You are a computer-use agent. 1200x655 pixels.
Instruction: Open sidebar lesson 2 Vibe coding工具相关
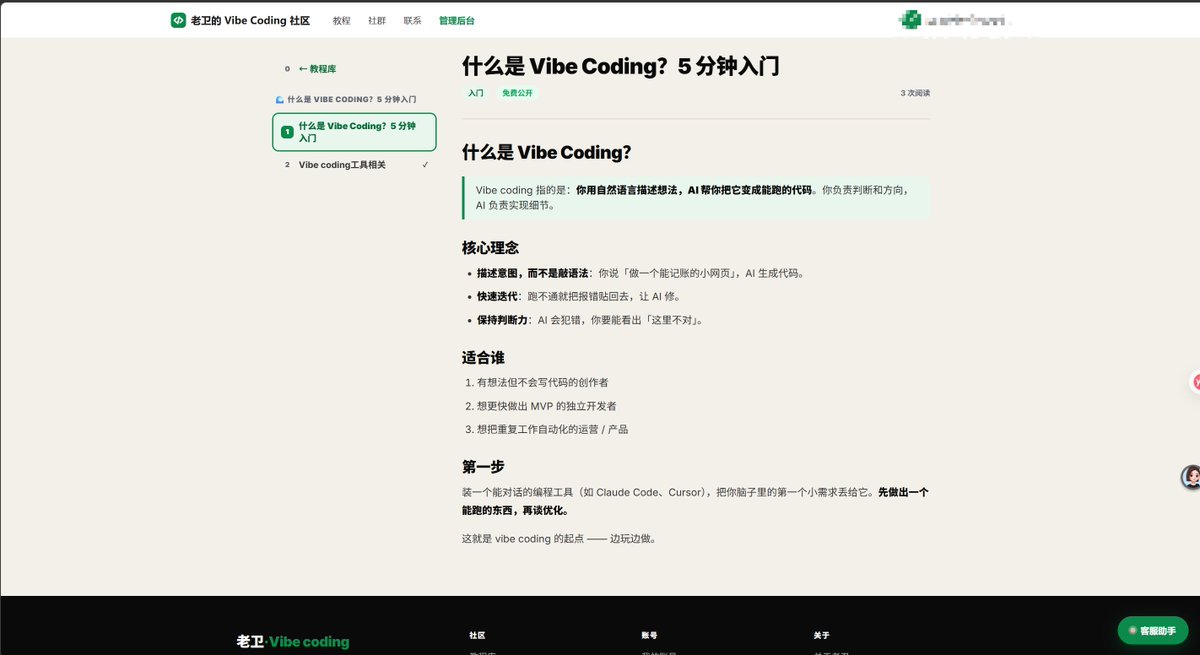point(354,165)
